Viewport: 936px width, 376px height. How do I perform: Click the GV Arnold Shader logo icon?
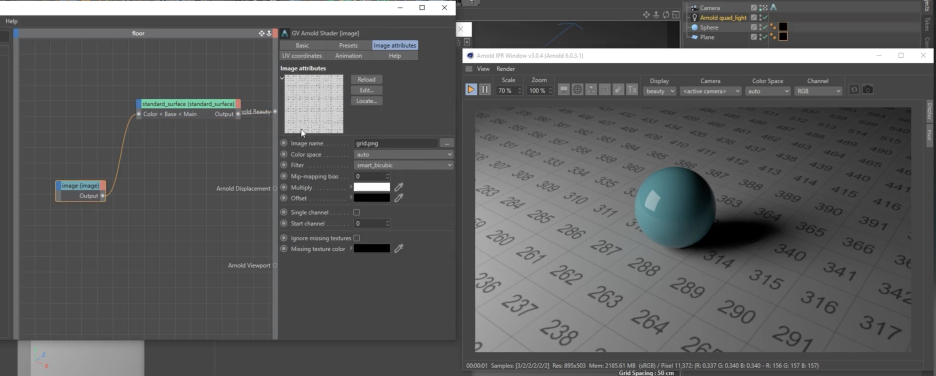click(x=285, y=33)
